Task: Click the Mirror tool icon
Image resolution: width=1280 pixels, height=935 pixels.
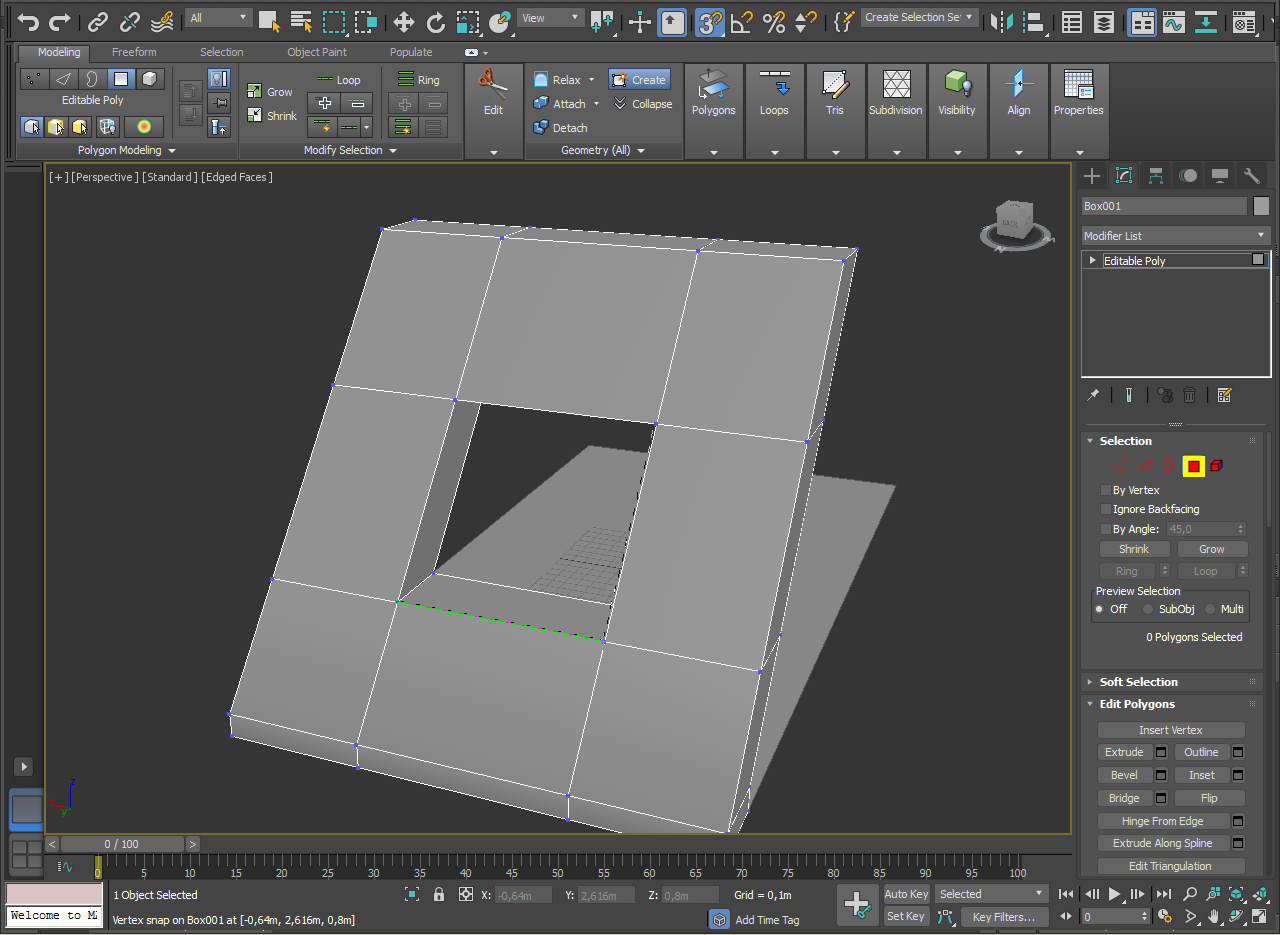Action: pyautogui.click(x=1002, y=21)
